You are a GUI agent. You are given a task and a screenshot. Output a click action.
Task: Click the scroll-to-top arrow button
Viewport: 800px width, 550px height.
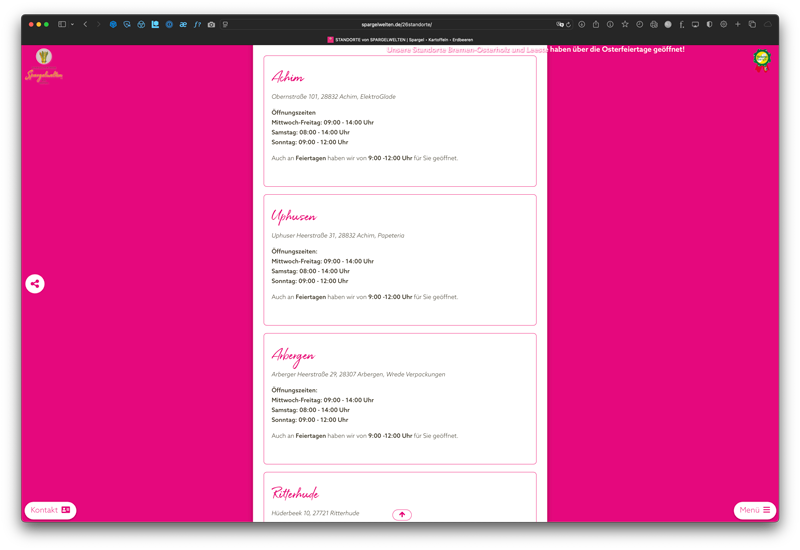[402, 515]
